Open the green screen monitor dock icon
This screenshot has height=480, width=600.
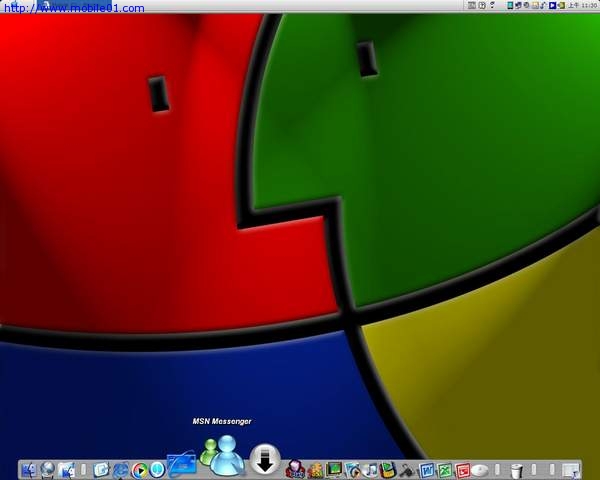point(334,470)
